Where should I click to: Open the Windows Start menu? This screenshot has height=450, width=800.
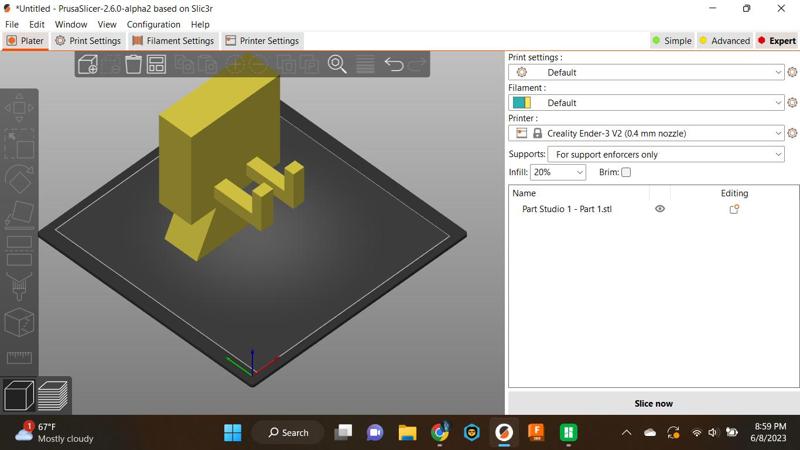coord(233,433)
